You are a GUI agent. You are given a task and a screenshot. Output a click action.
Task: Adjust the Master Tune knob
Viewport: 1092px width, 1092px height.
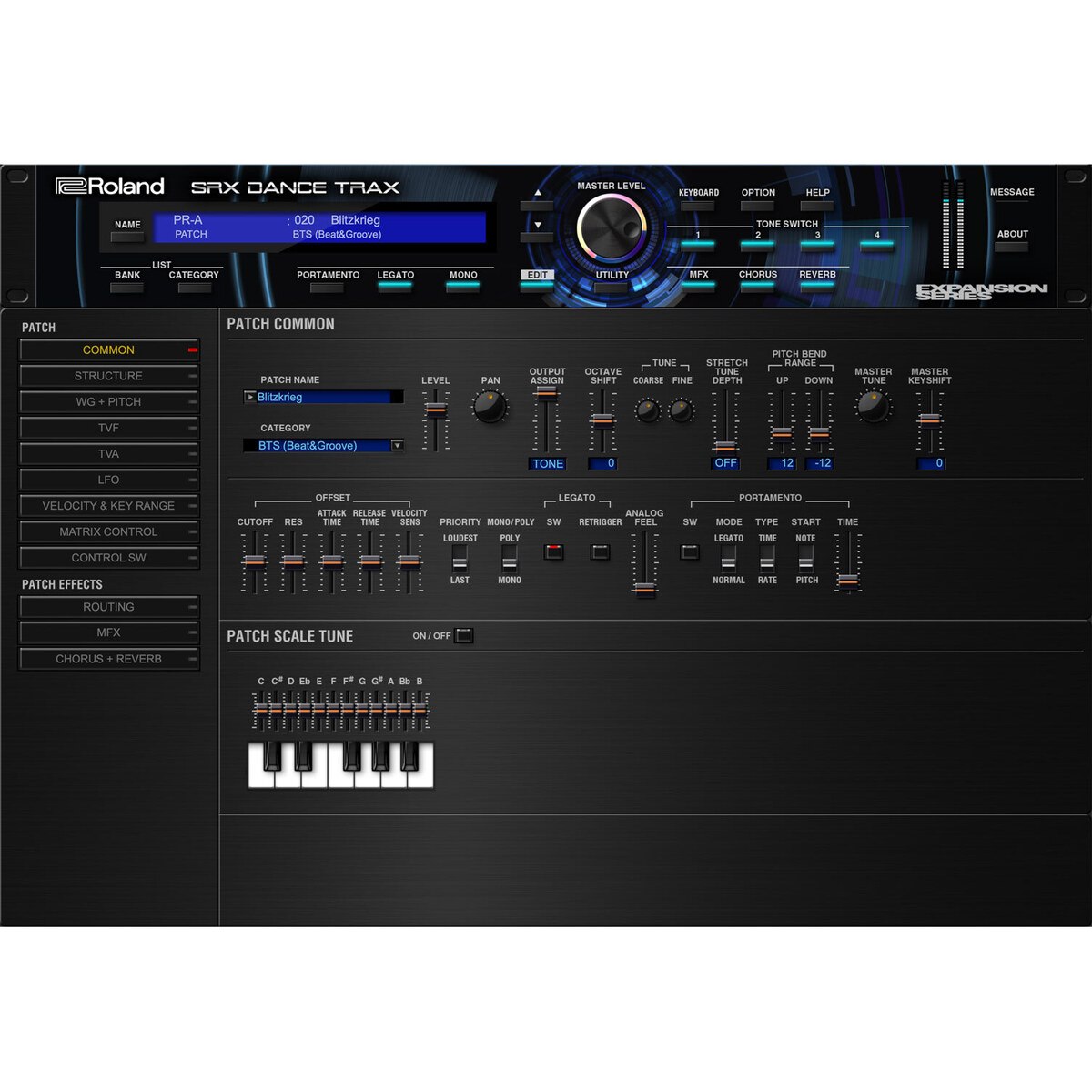click(x=873, y=406)
